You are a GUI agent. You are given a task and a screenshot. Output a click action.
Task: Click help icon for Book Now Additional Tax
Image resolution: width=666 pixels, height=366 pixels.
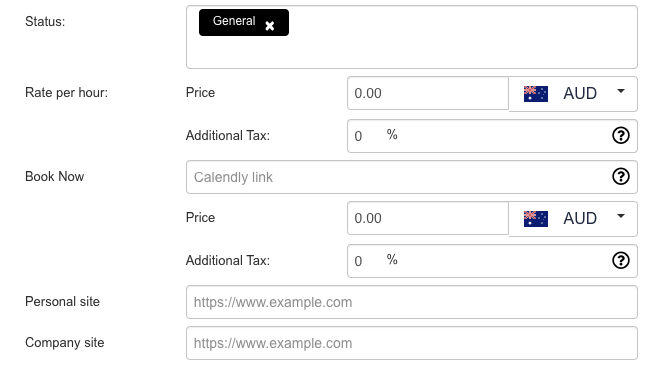click(x=621, y=261)
